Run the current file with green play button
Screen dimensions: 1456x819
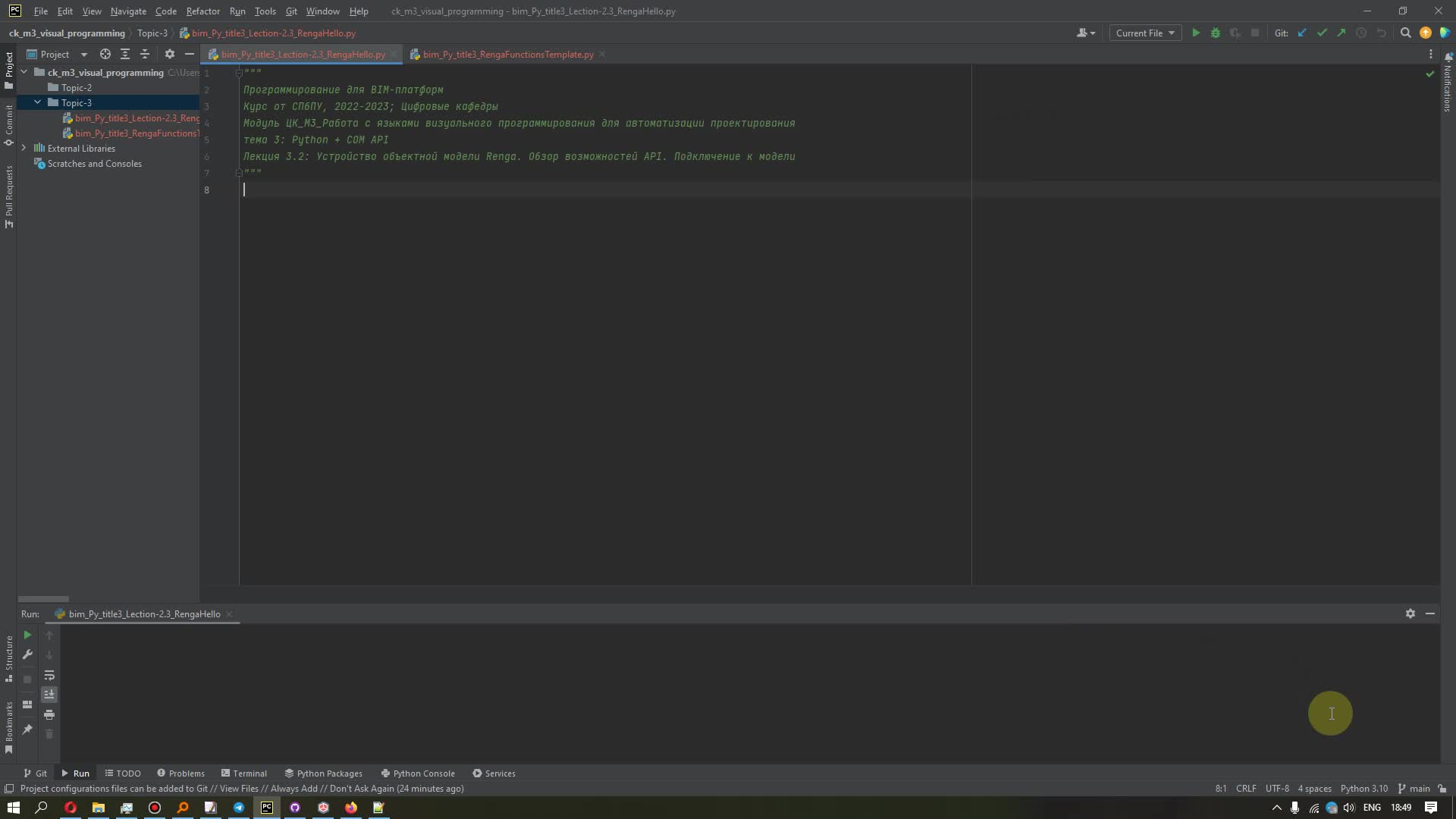[1196, 33]
